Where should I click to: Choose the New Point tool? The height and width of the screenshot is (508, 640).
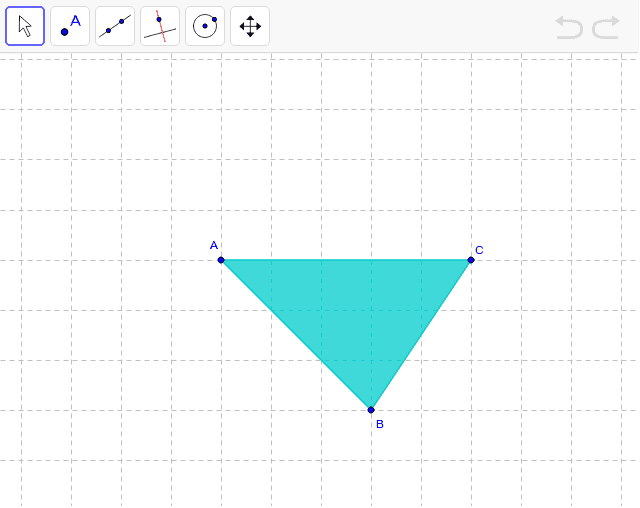coord(70,26)
